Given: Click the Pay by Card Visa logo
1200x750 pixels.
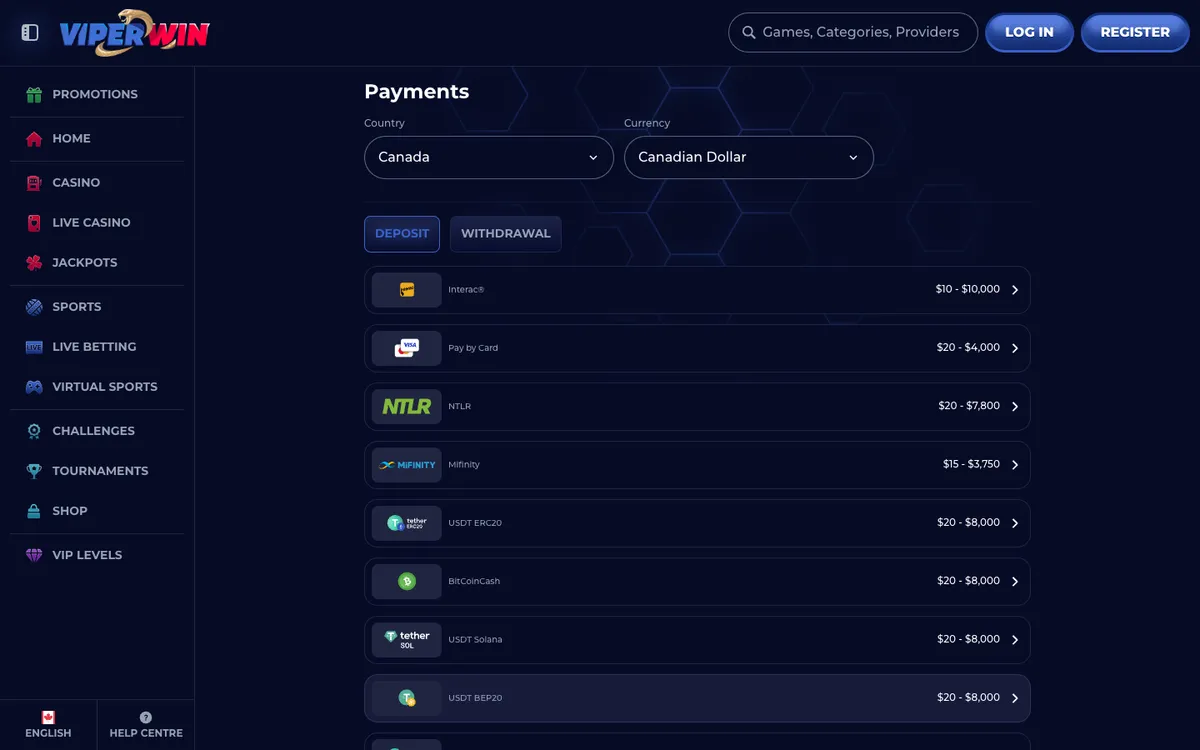Looking at the screenshot, I should pos(407,348).
